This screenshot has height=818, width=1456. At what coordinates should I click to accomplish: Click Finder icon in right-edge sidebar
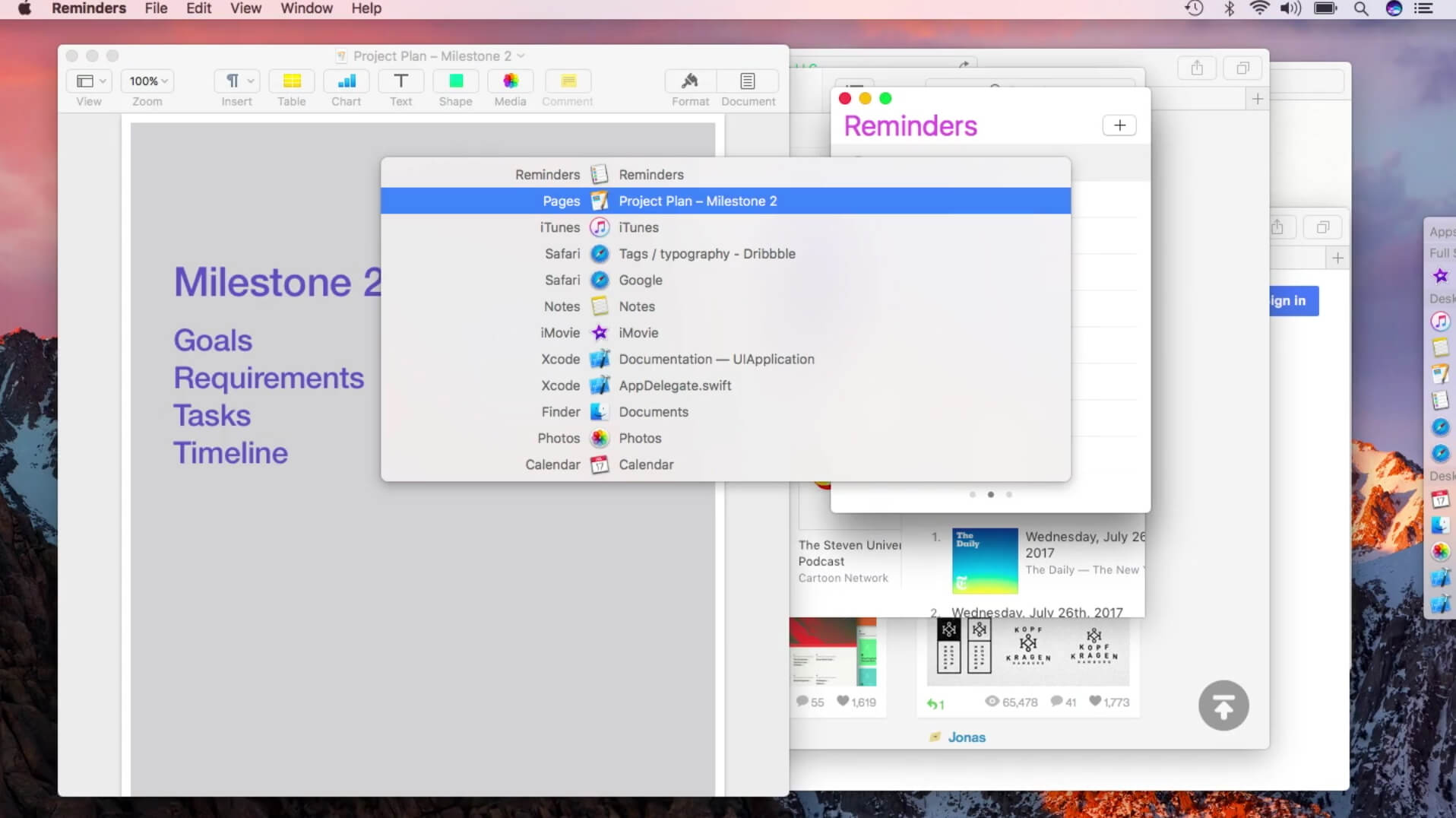1440,525
